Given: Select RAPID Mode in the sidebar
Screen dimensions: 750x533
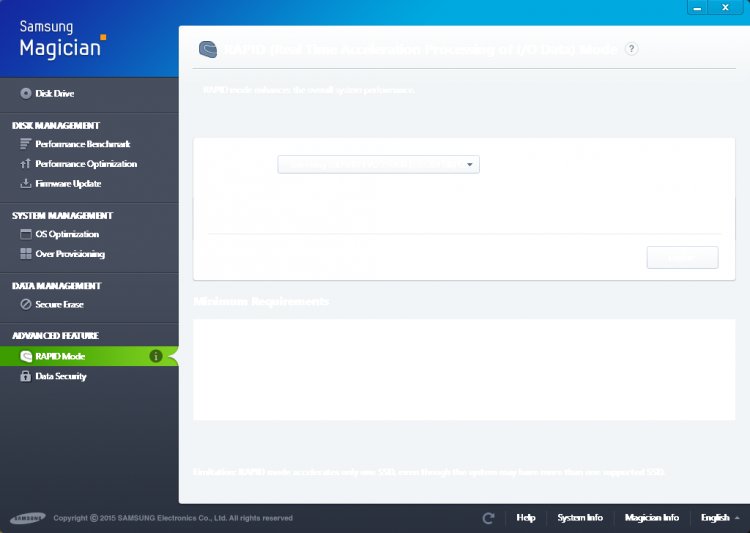Looking at the screenshot, I should click(x=60, y=356).
